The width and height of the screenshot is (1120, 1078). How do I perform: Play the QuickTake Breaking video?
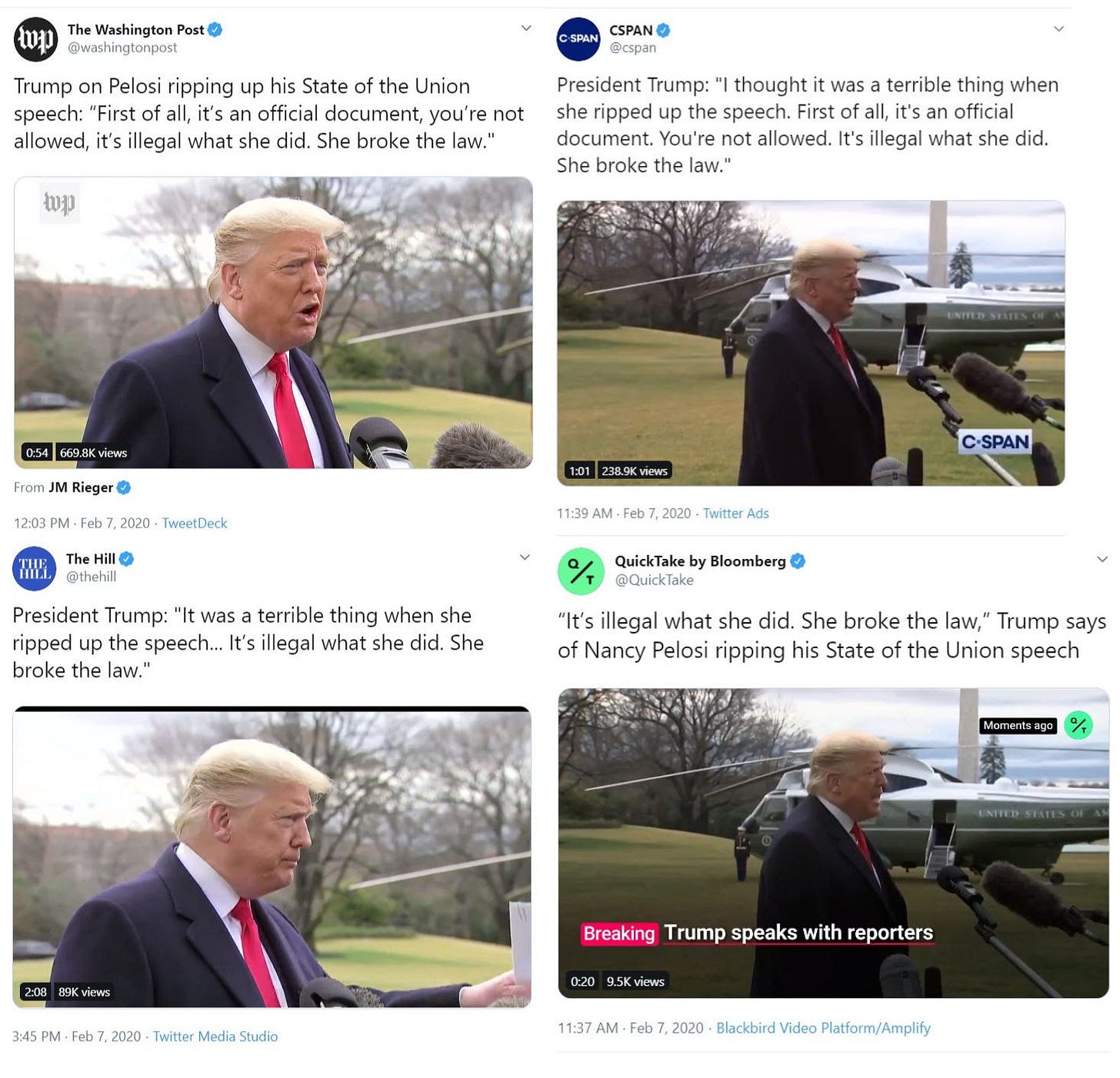tap(833, 843)
